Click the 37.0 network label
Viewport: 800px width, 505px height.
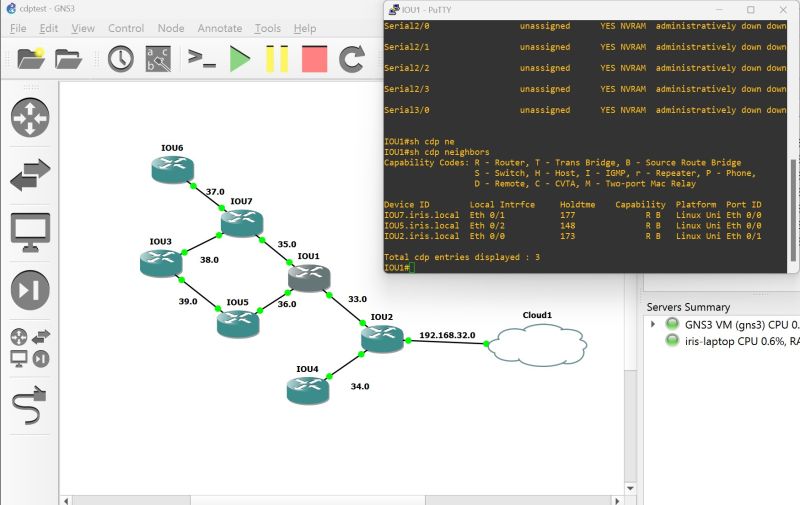(x=215, y=192)
